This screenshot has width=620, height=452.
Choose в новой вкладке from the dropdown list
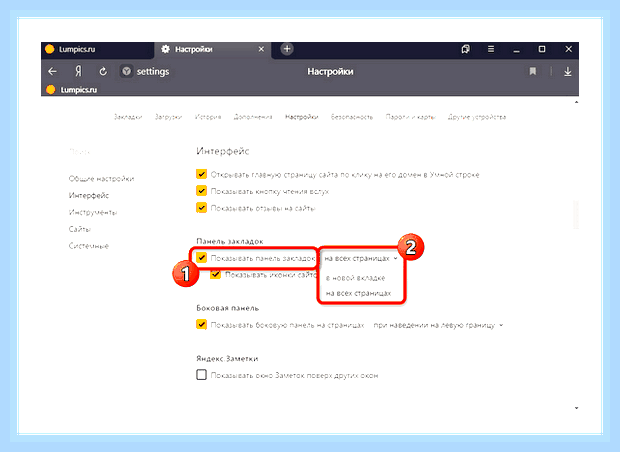point(355,278)
